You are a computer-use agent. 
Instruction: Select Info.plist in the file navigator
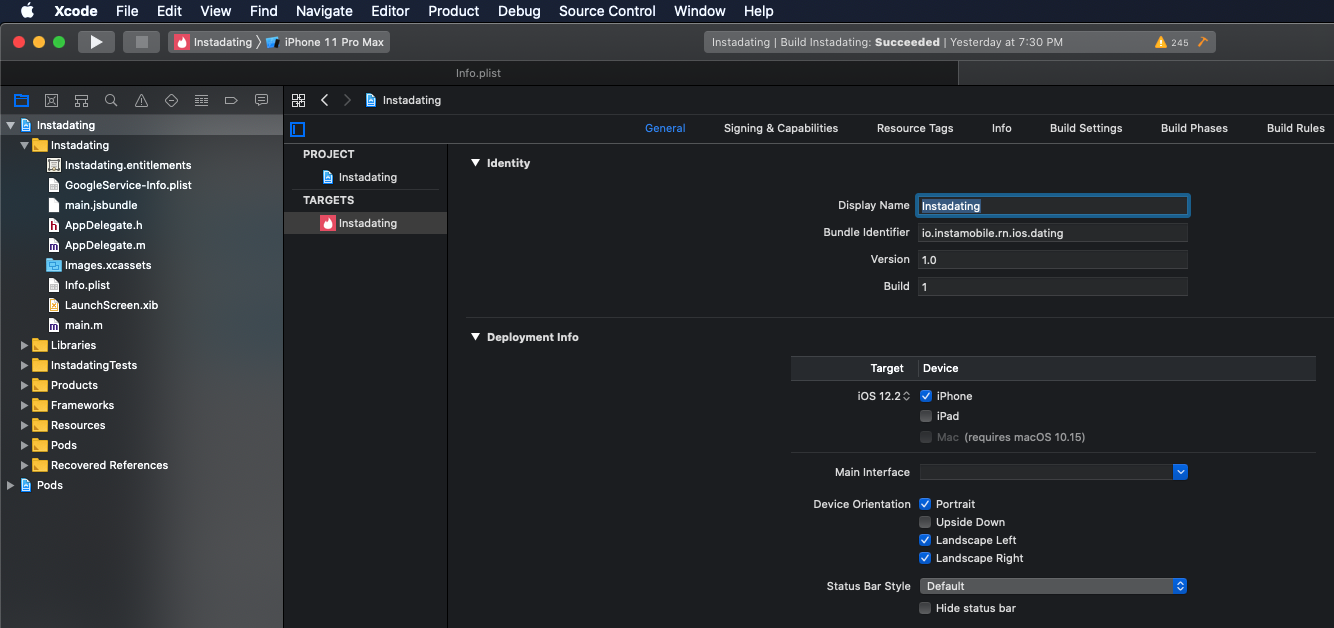87,285
